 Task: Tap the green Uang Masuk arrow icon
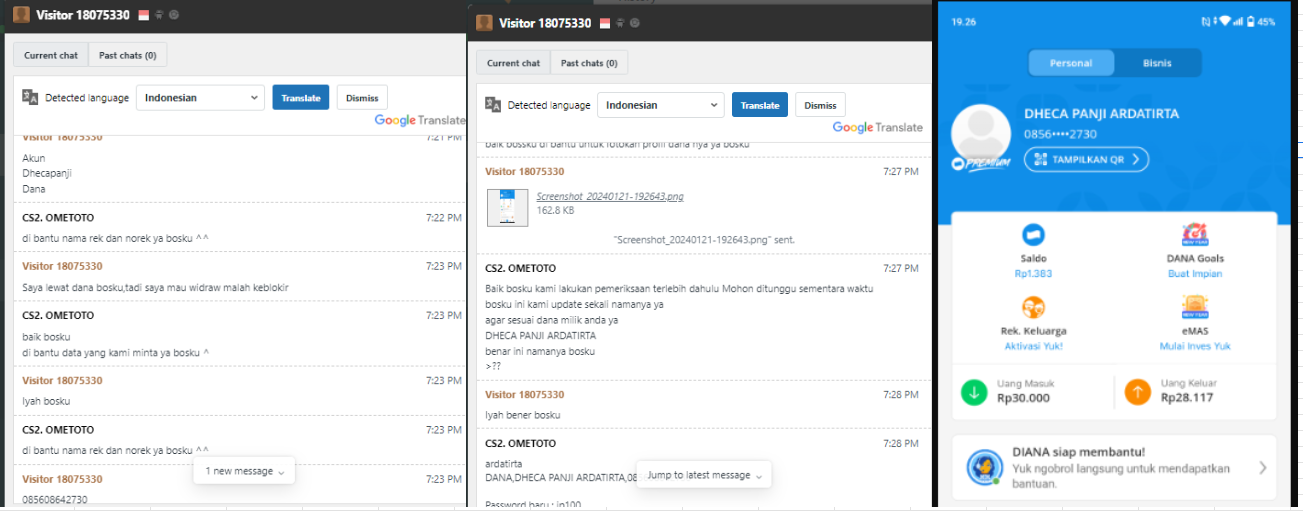[x=974, y=391]
